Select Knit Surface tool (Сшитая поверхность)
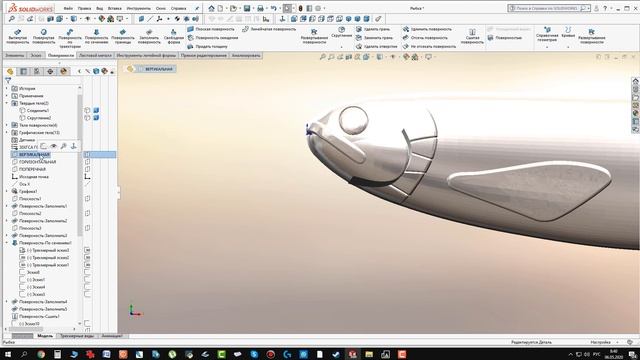Viewport: 640px width, 360px height. pos(472,36)
